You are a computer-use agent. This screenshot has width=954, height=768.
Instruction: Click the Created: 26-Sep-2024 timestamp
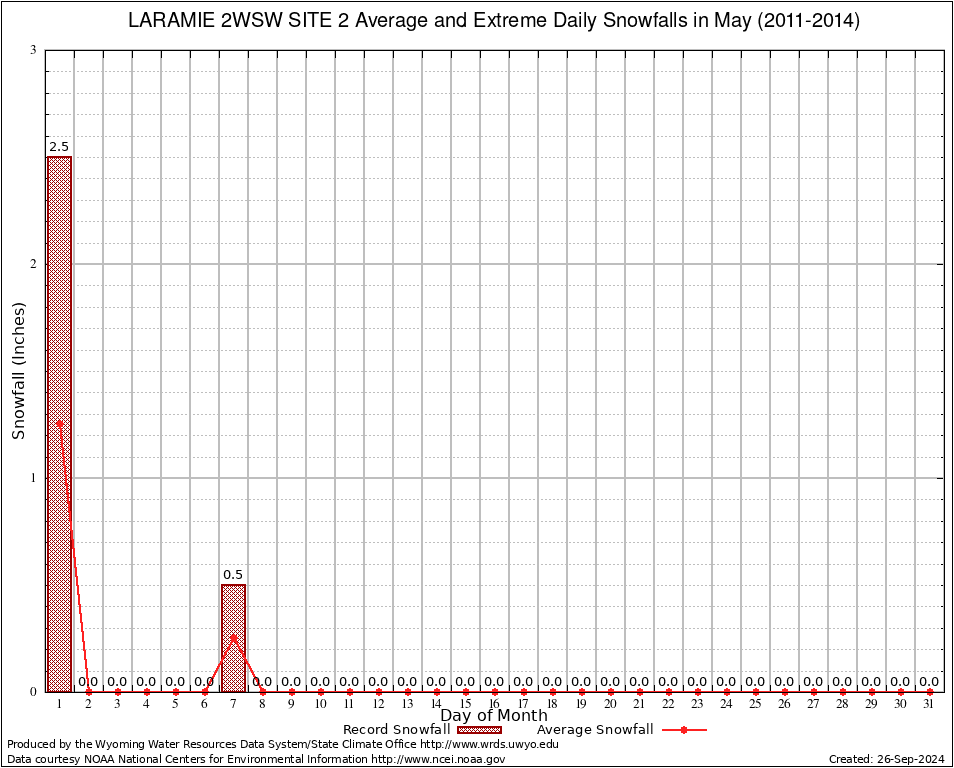click(x=886, y=759)
